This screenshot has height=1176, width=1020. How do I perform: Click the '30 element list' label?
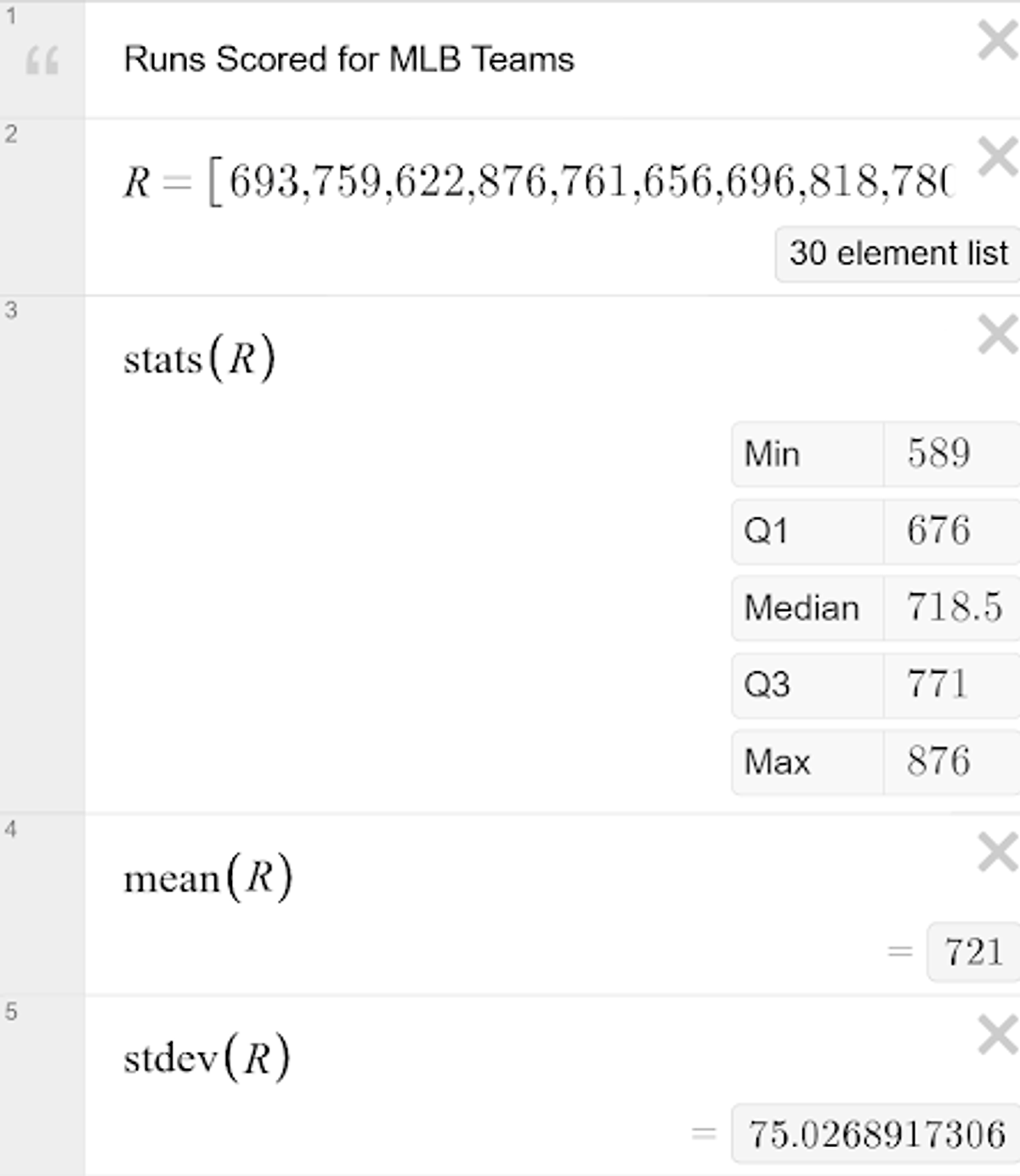tap(898, 253)
